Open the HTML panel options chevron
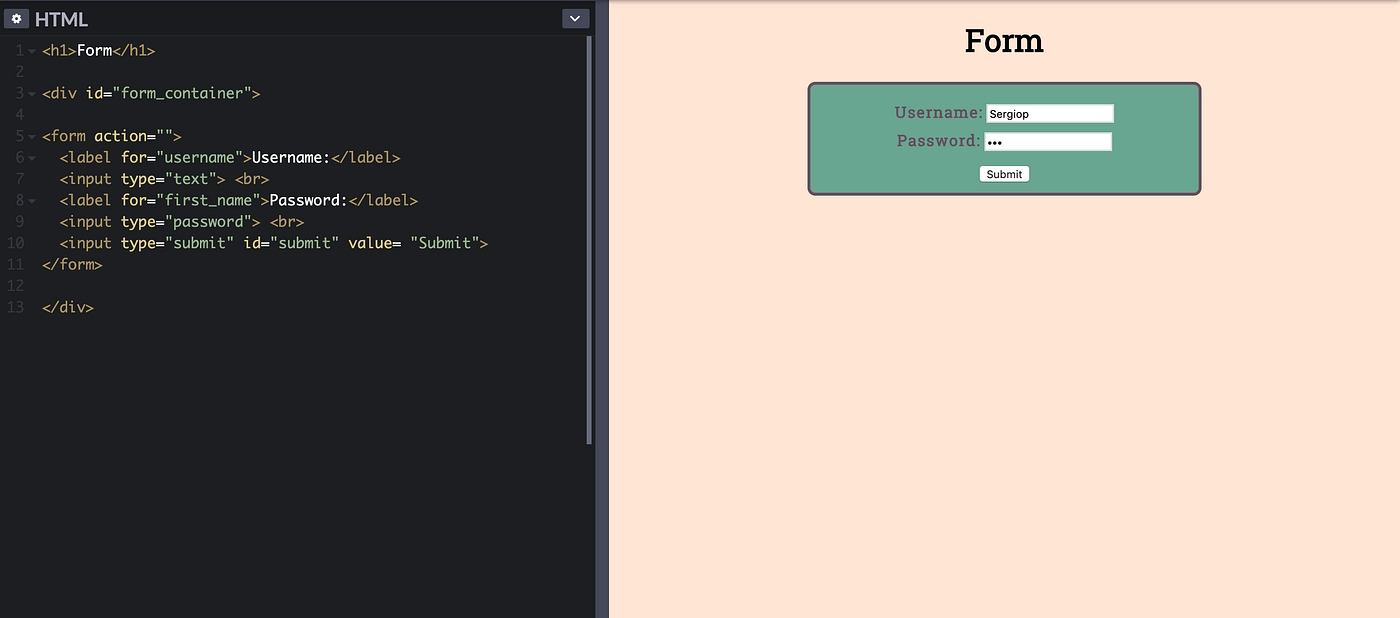This screenshot has height=618, width=1400. (575, 18)
